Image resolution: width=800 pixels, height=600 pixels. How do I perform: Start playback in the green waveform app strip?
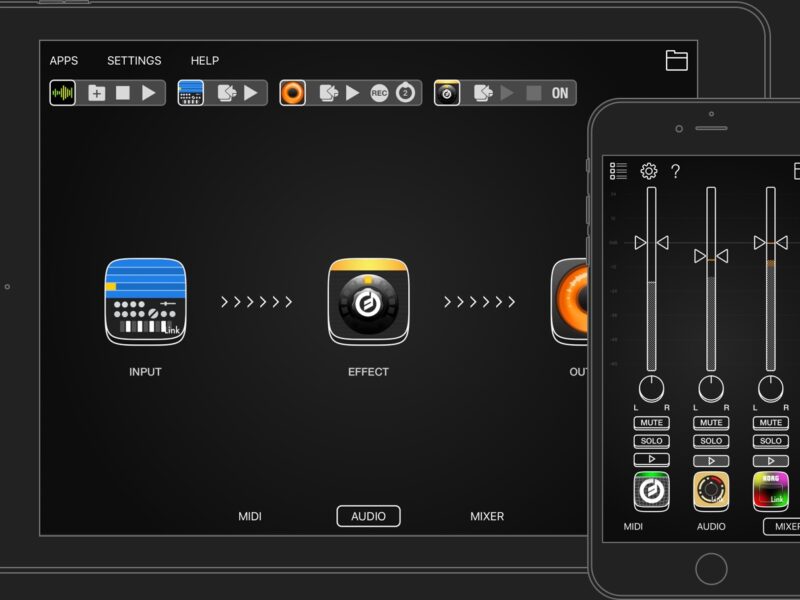click(x=148, y=93)
